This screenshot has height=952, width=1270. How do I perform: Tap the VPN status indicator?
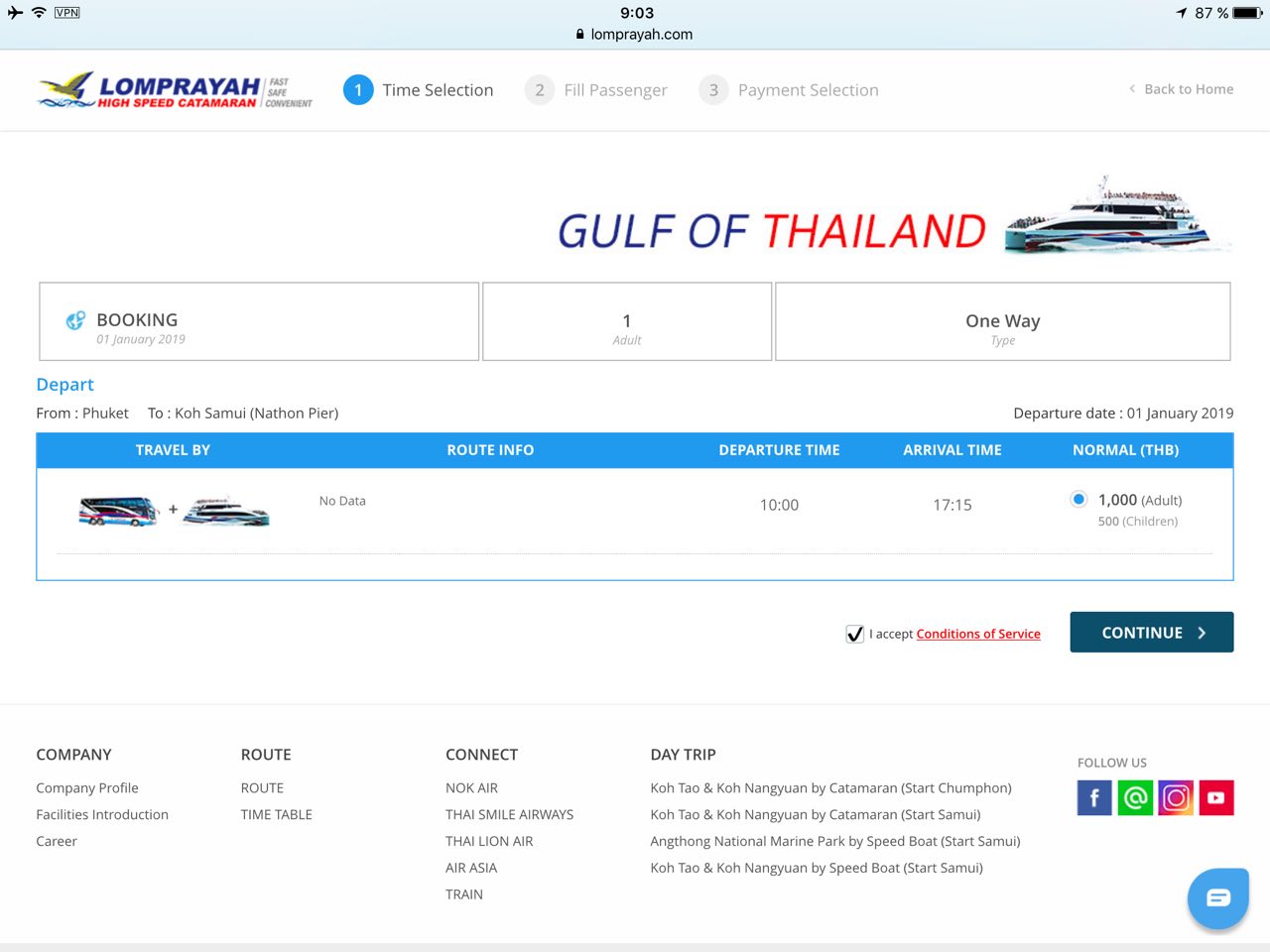coord(66,13)
